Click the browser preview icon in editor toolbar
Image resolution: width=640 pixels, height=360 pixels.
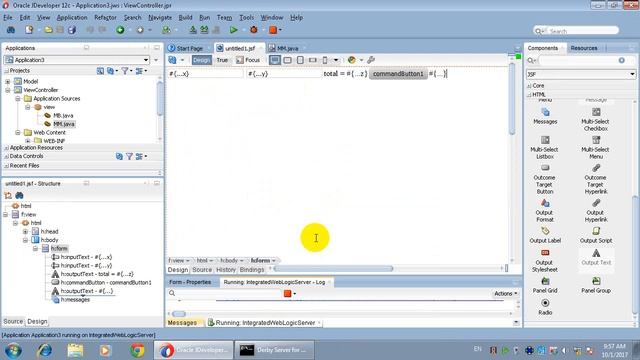[351, 60]
